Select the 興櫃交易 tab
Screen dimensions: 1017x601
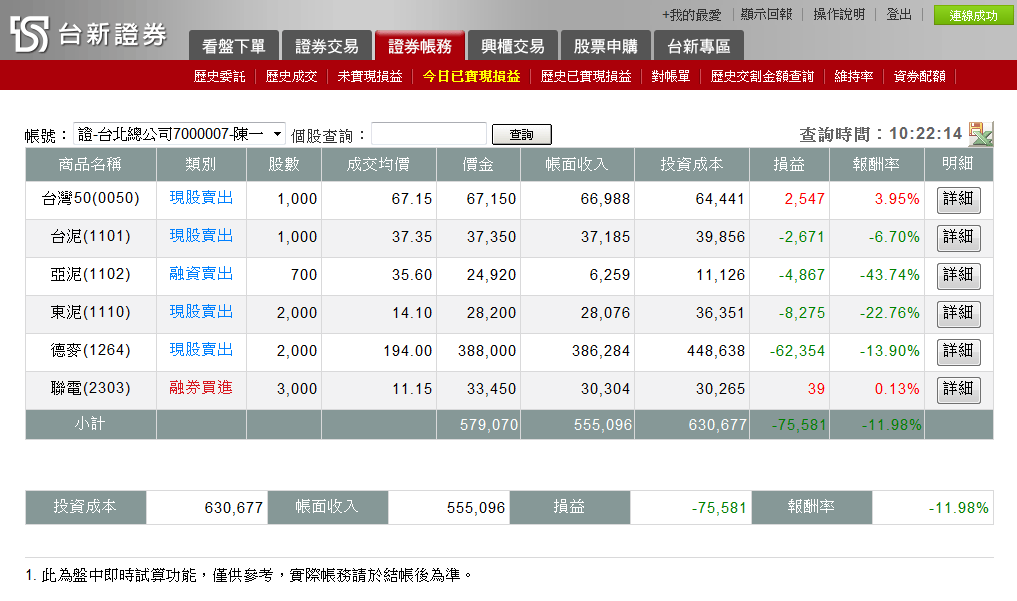click(x=512, y=46)
